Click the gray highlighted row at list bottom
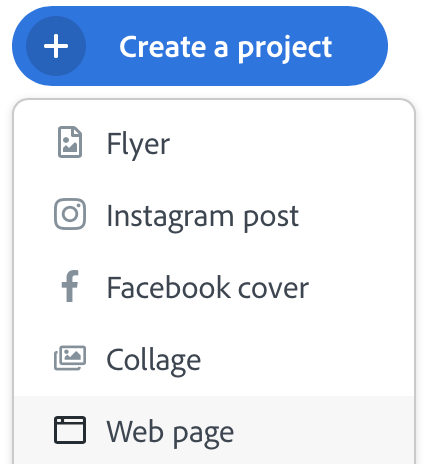Viewport: 432px width, 464px height. 214,430
